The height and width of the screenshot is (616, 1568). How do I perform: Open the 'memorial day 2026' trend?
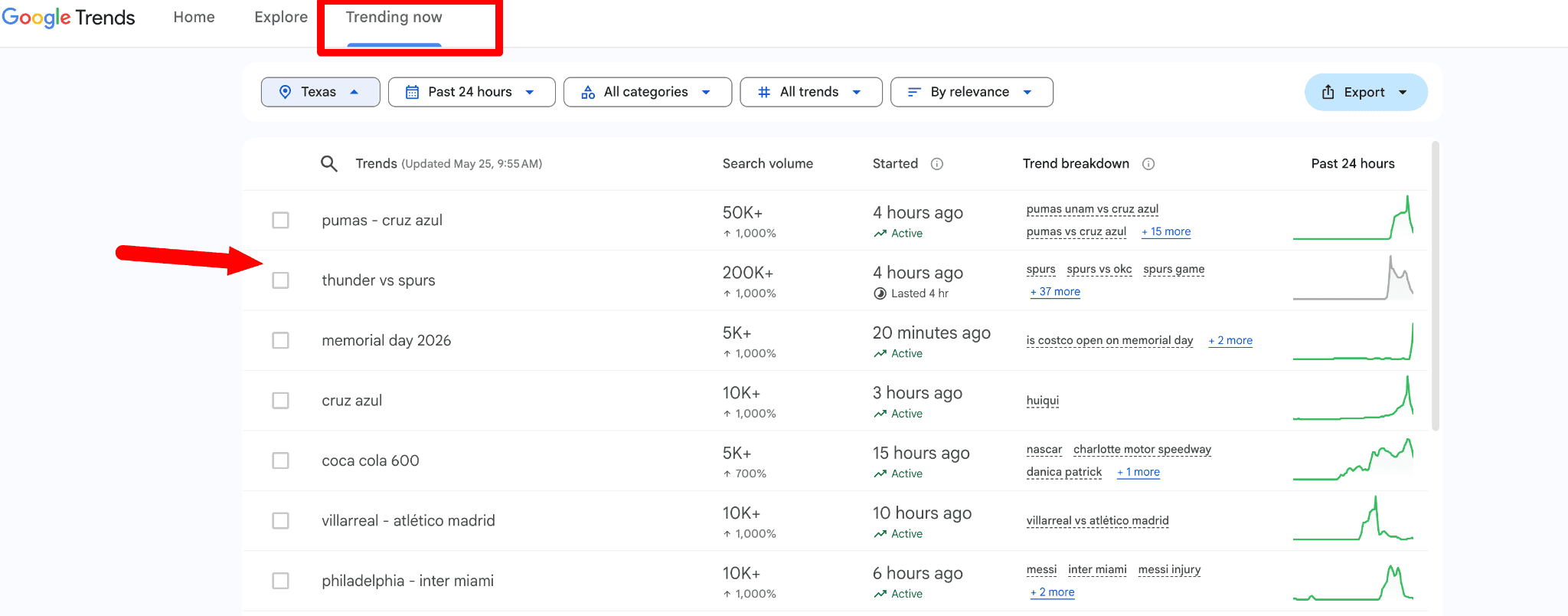tap(387, 340)
